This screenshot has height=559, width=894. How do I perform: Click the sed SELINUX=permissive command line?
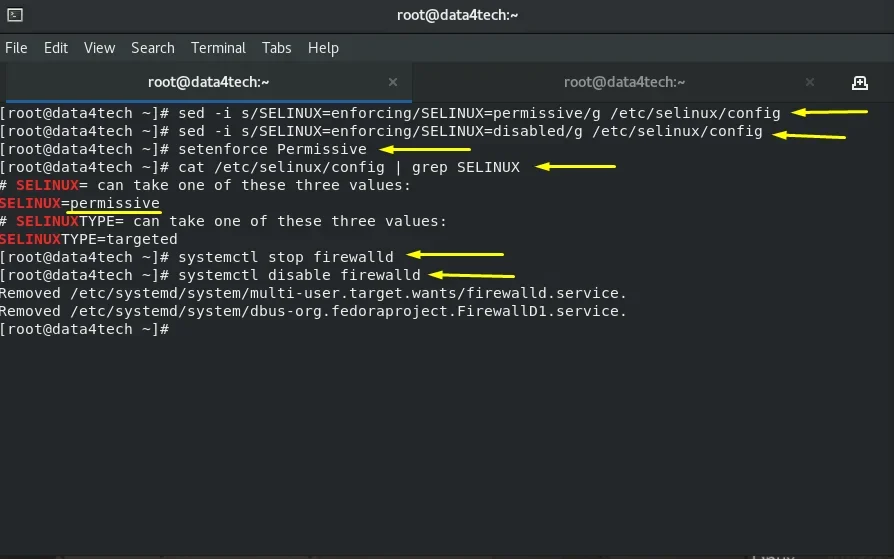[390, 113]
